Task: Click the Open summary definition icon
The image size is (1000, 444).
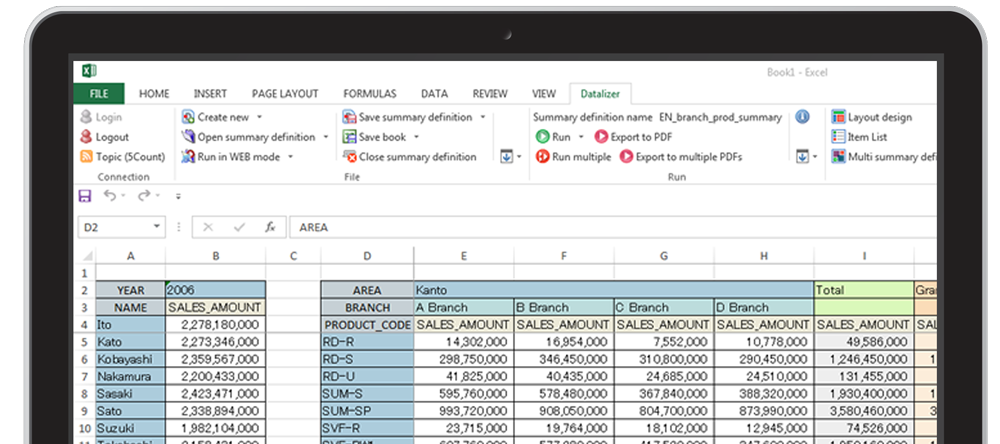Action: tap(188, 137)
